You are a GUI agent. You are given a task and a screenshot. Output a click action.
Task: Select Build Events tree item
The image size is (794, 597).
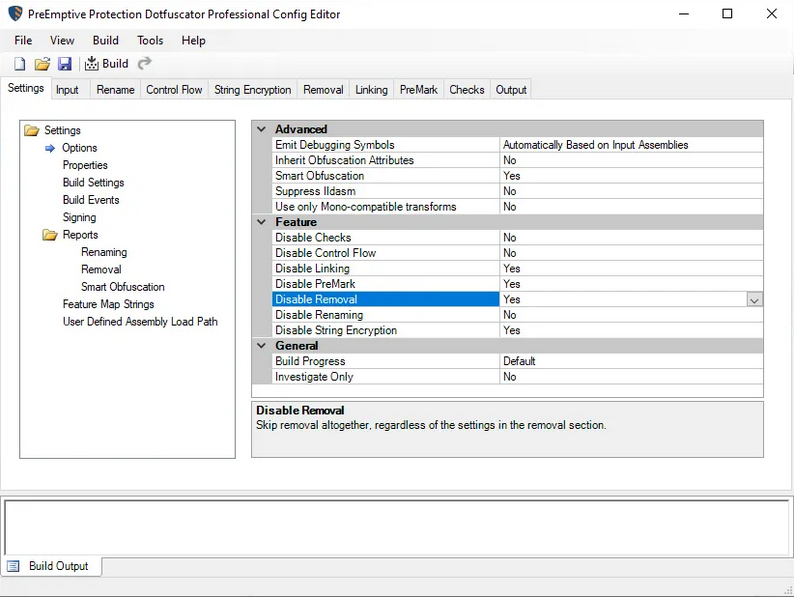point(91,200)
